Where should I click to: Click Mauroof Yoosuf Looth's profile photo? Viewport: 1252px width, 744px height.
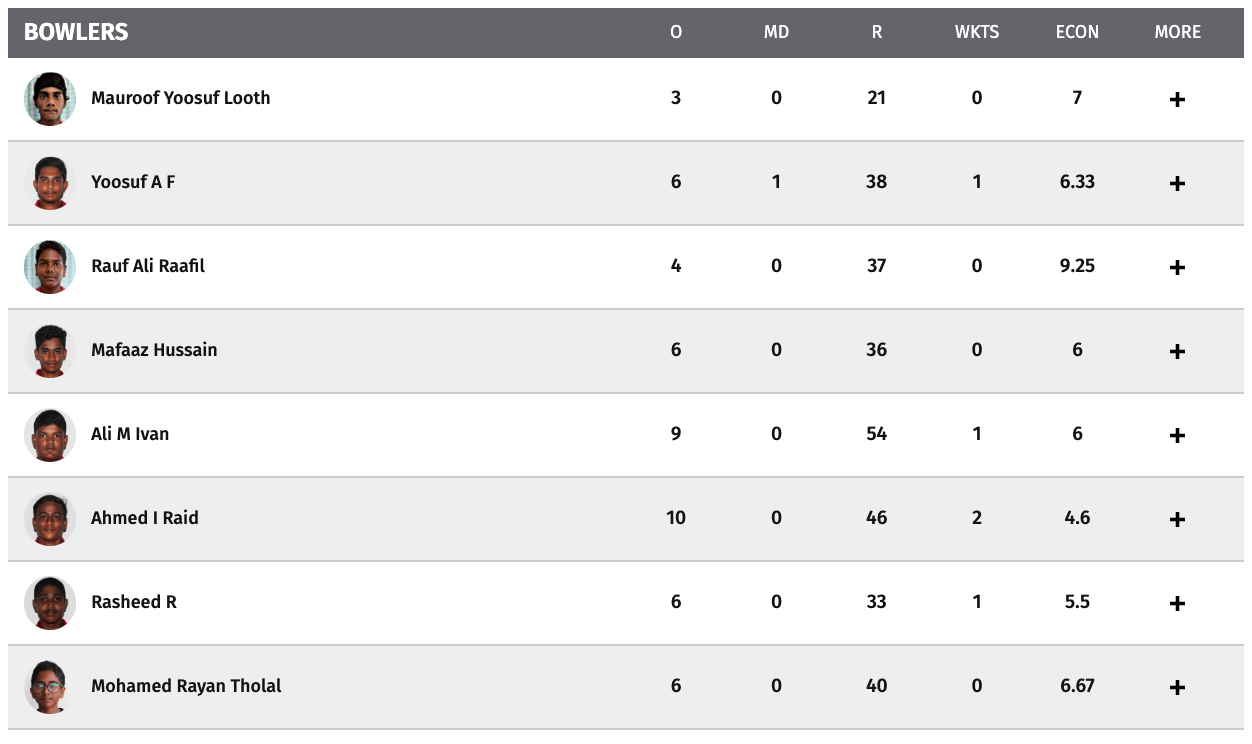50,99
